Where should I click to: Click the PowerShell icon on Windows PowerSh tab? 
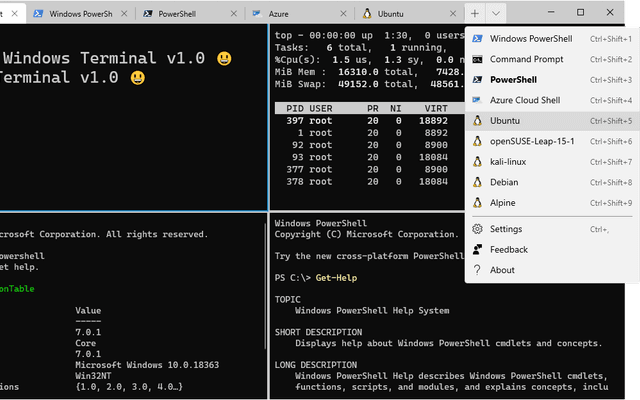click(x=38, y=14)
